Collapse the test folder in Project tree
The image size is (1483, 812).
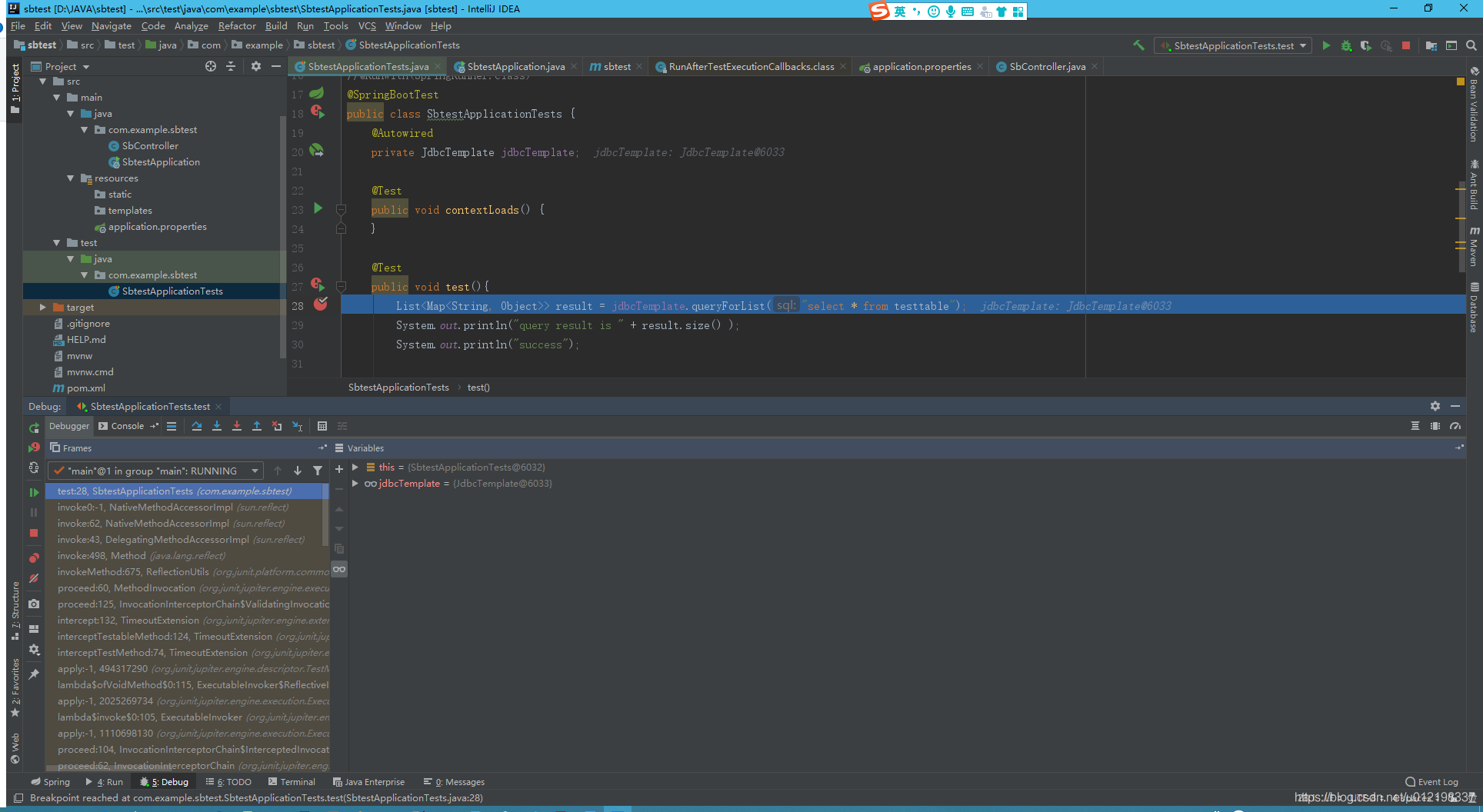[x=57, y=243]
